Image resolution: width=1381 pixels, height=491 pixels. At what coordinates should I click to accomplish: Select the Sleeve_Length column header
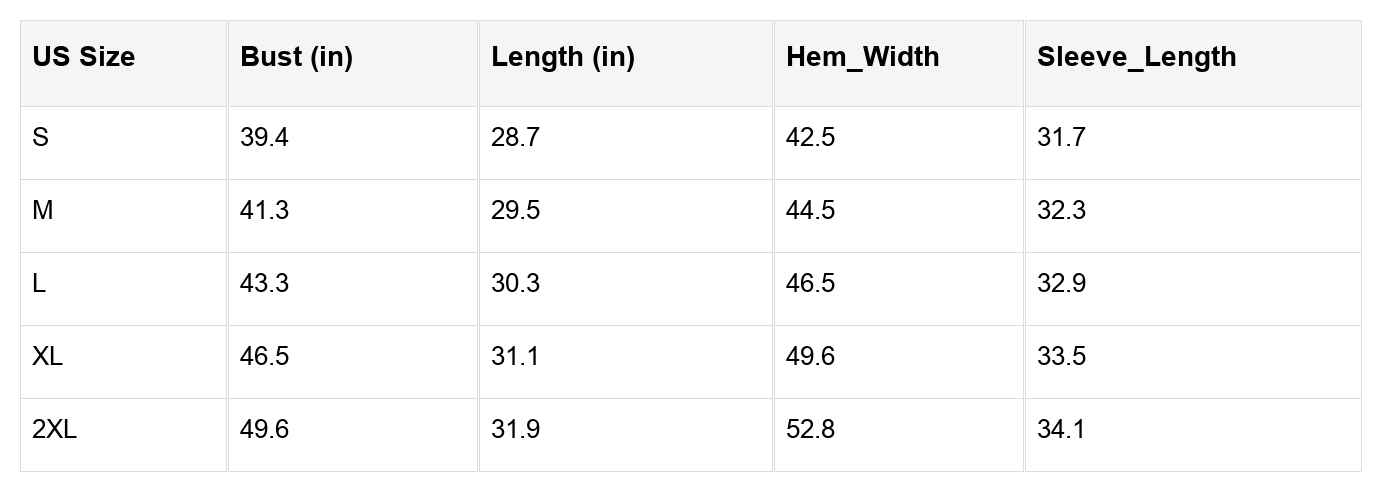click(x=1136, y=57)
